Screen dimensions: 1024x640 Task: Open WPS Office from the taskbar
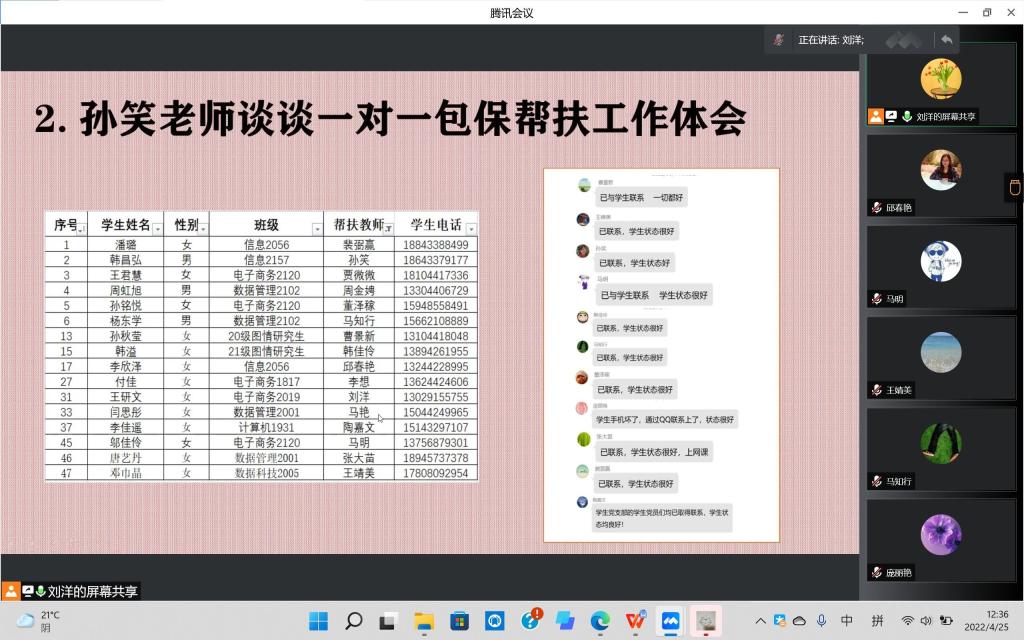635,621
